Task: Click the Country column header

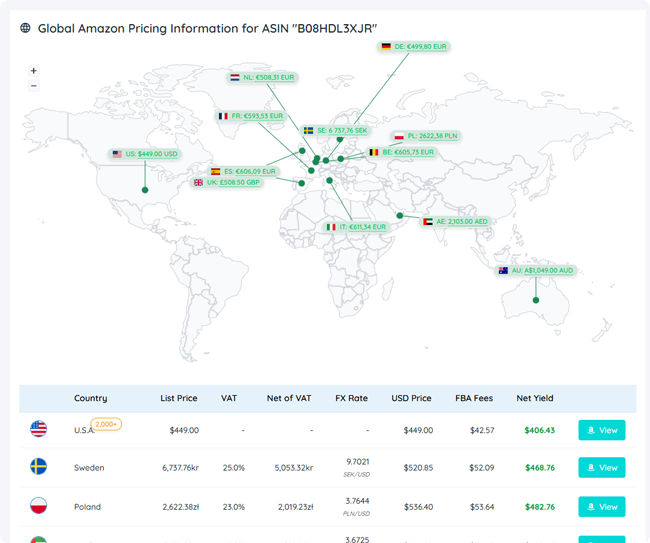Action: click(x=90, y=398)
